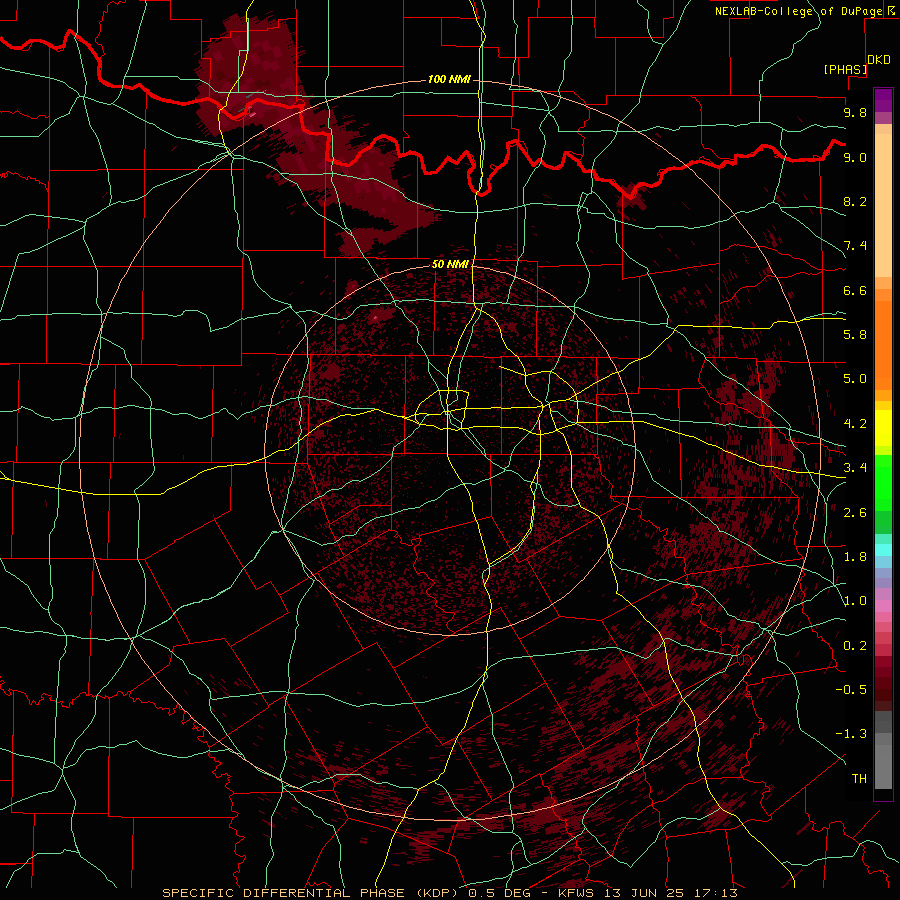This screenshot has width=900, height=900.
Task: Select the 50 NMI range ring label
Action: click(x=450, y=264)
